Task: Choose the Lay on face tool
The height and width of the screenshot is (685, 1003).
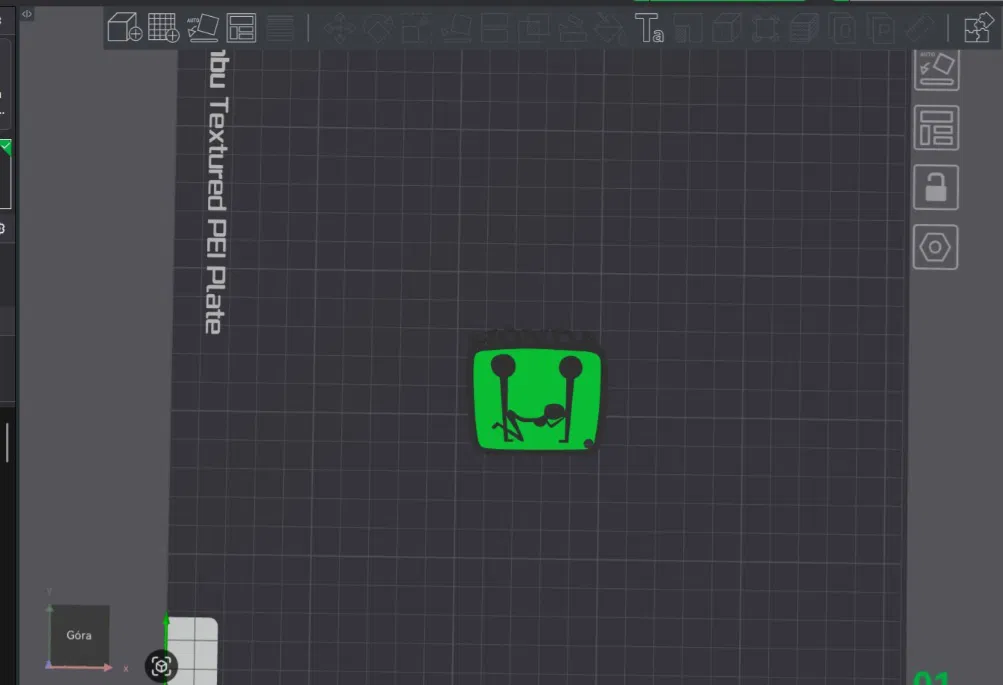Action: (456, 28)
